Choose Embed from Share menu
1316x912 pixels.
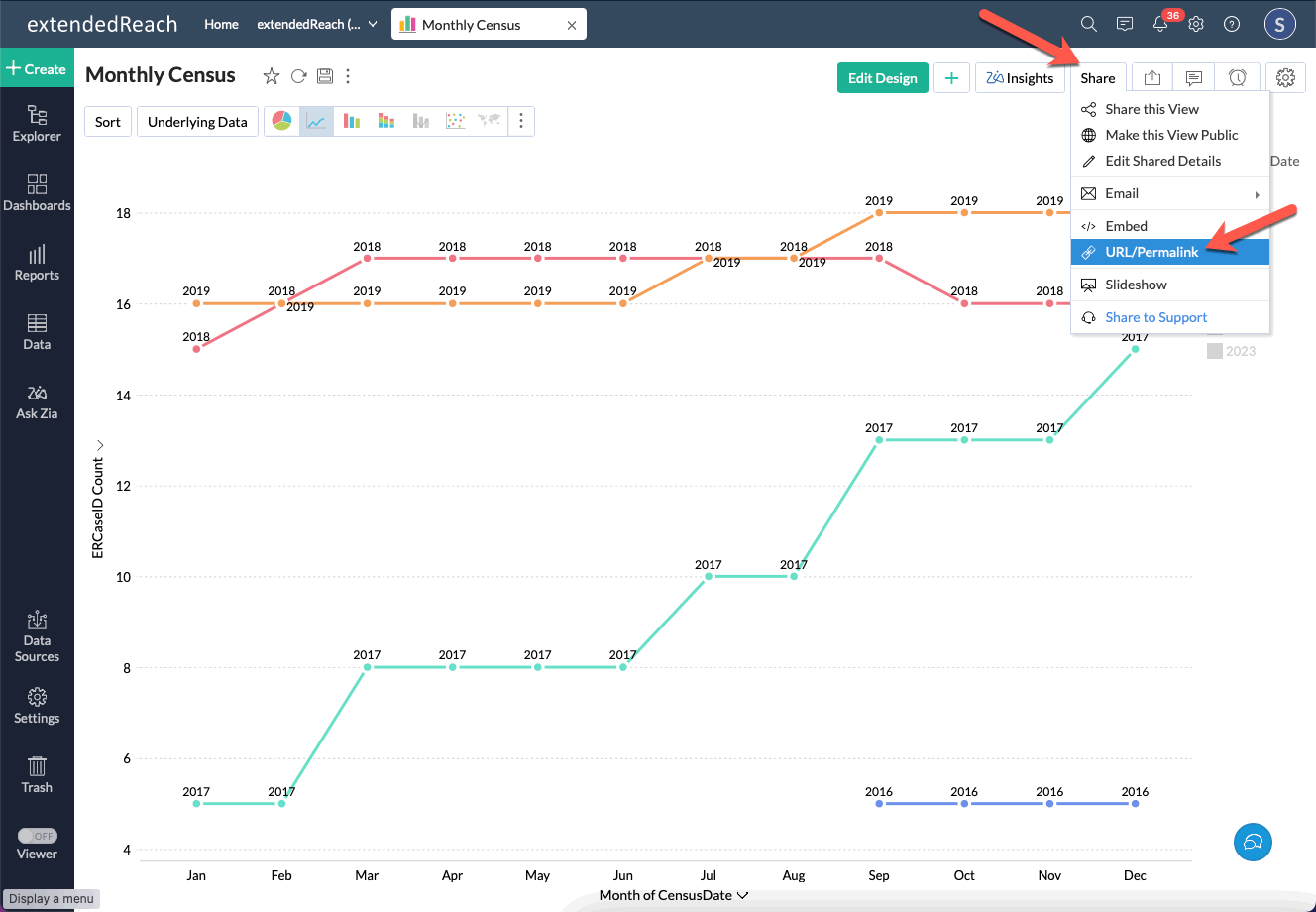[x=1170, y=226]
